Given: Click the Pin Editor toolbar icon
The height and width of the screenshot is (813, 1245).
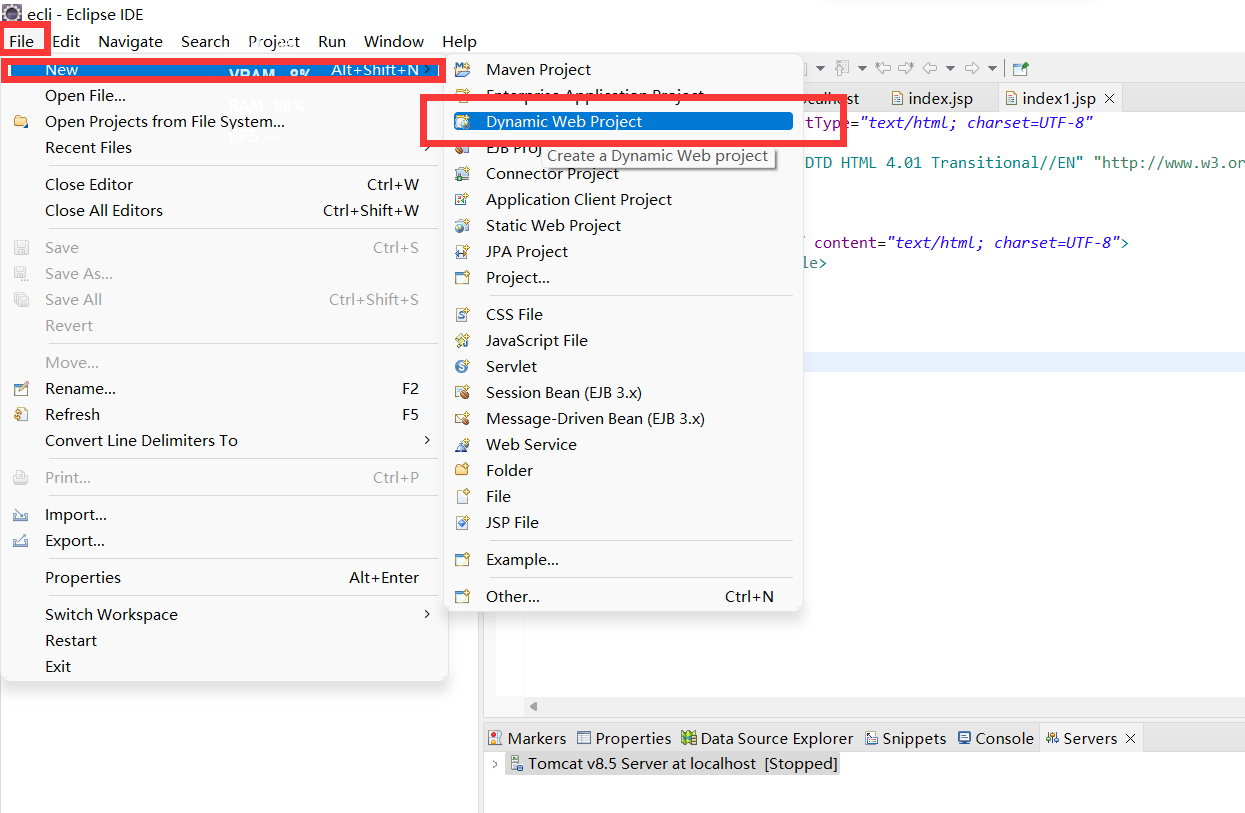Looking at the screenshot, I should pyautogui.click(x=1020, y=69).
